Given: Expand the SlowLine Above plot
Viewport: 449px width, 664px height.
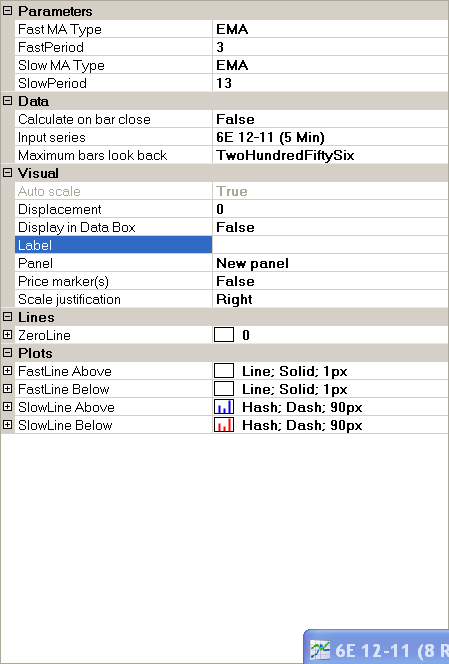Looking at the screenshot, I should click(7, 407).
